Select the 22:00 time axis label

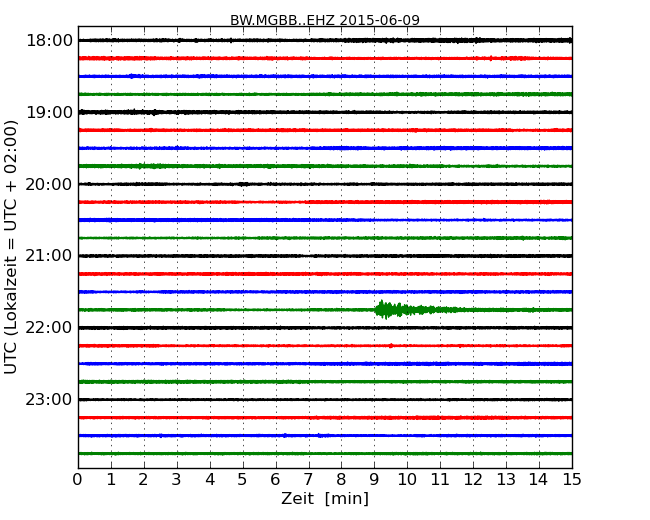(49, 328)
